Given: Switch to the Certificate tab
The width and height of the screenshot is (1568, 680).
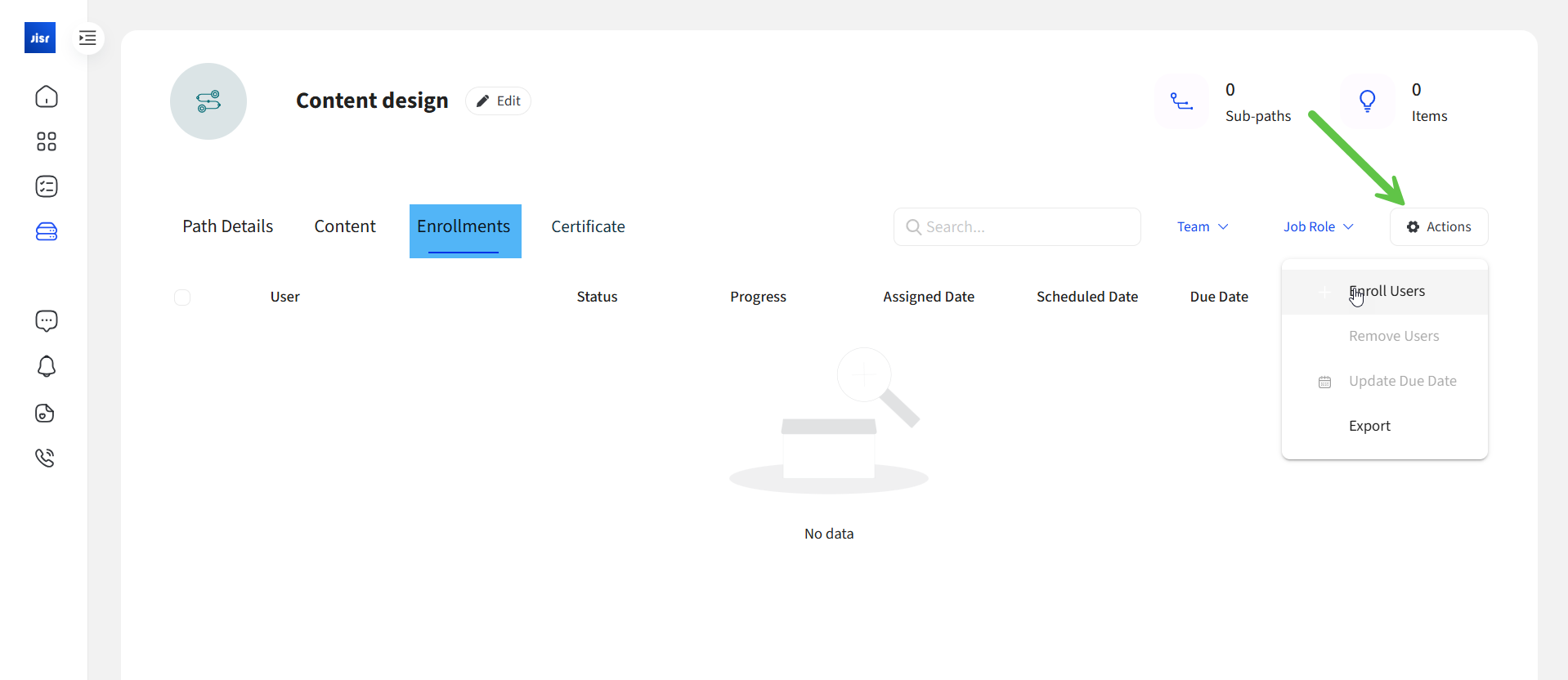Looking at the screenshot, I should [x=588, y=227].
